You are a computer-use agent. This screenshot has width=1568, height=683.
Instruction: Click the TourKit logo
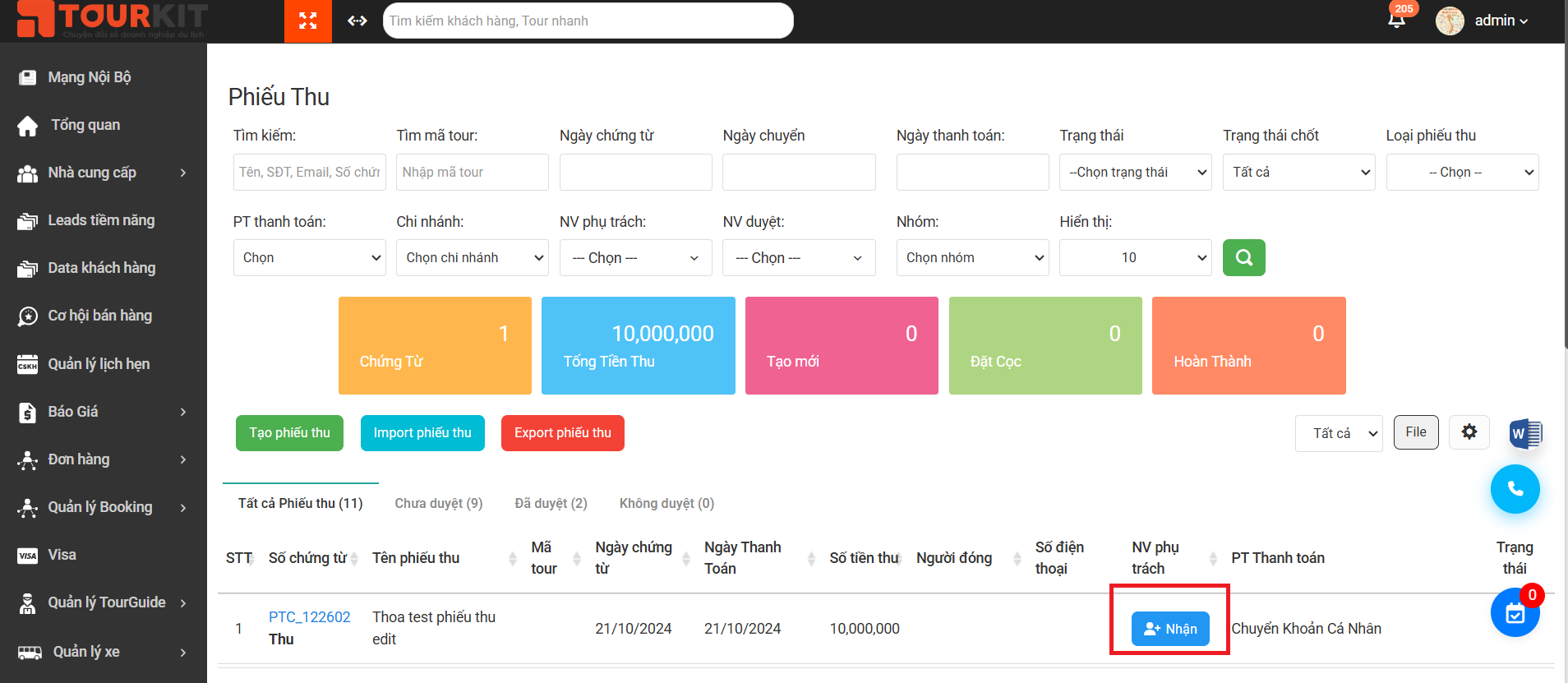tap(113, 20)
